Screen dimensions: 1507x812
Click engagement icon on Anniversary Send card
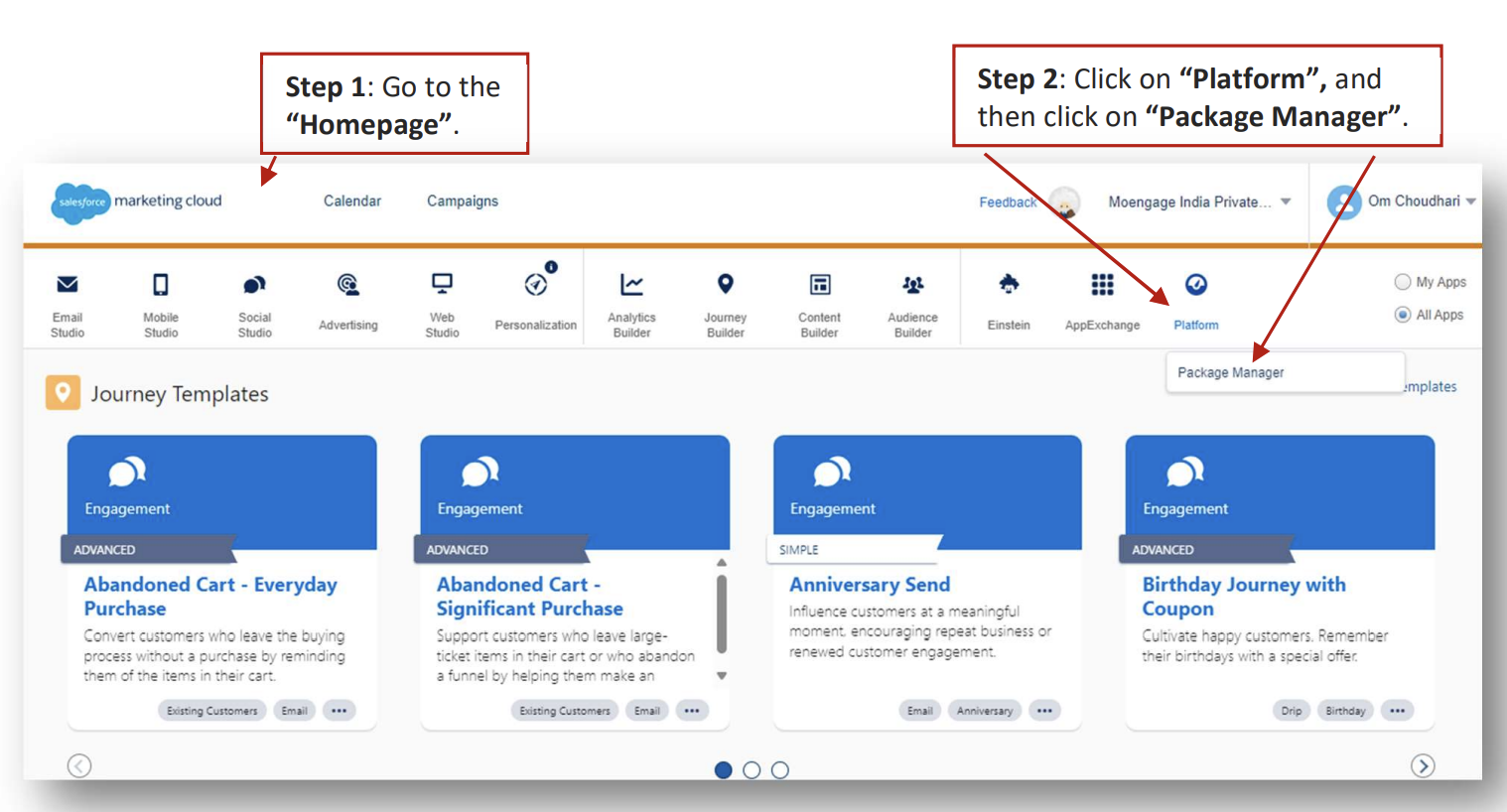click(x=832, y=472)
